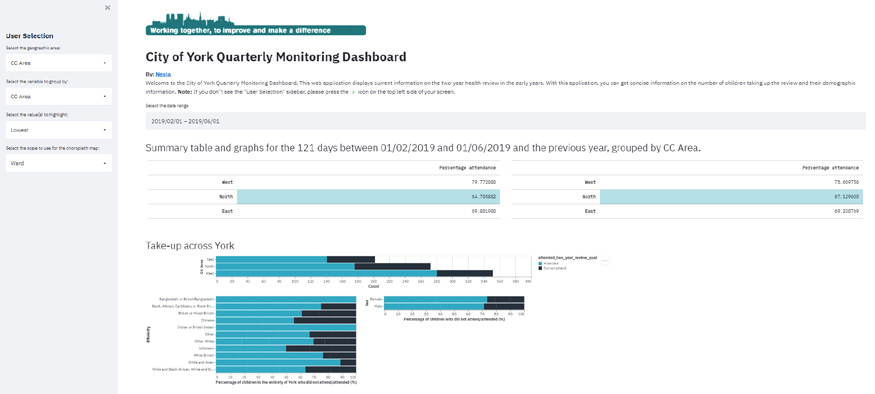875x394 pixels.
Task: Click the 'Bangladeshi or British Bangladeshi' ethnicity bar
Action: (286, 299)
